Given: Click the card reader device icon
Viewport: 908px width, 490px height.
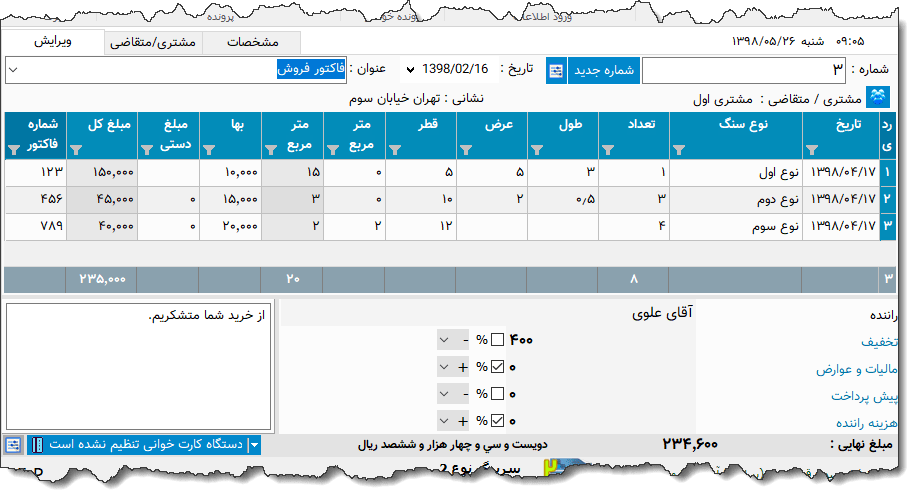Looking at the screenshot, I should click(x=37, y=445).
